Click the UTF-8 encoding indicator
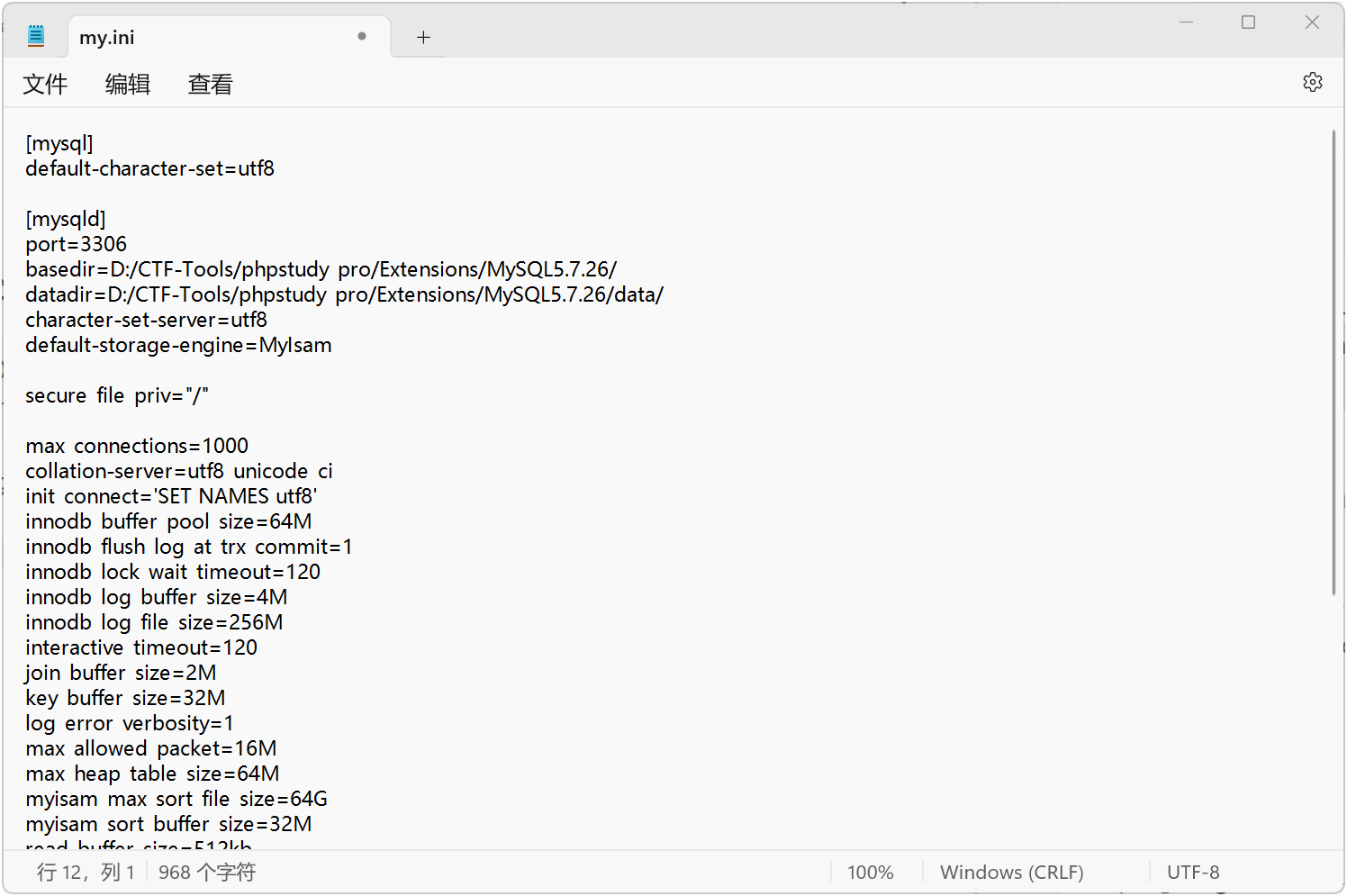 [1193, 872]
